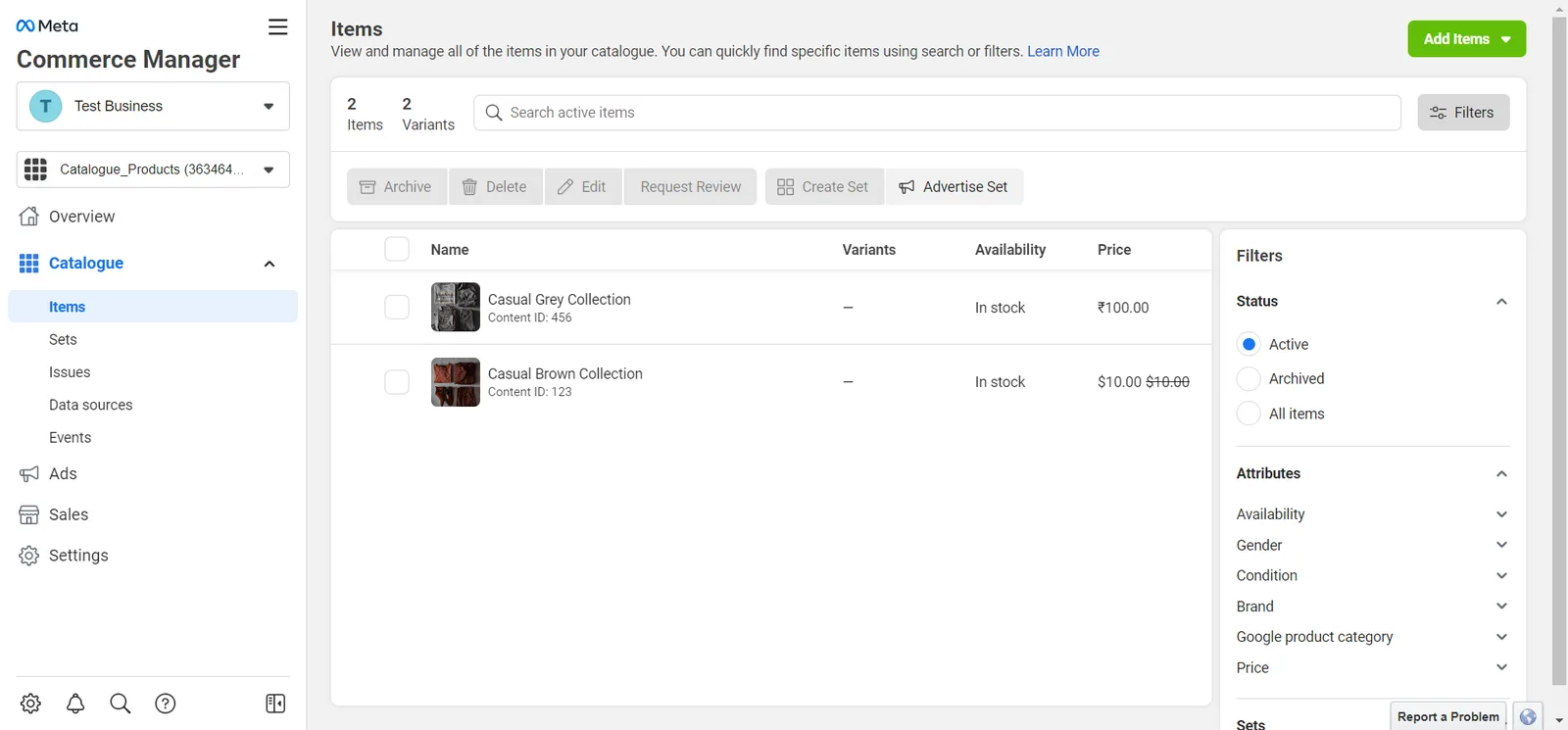Focus the Search active items field
The height and width of the screenshot is (730, 1568).
[937, 113]
